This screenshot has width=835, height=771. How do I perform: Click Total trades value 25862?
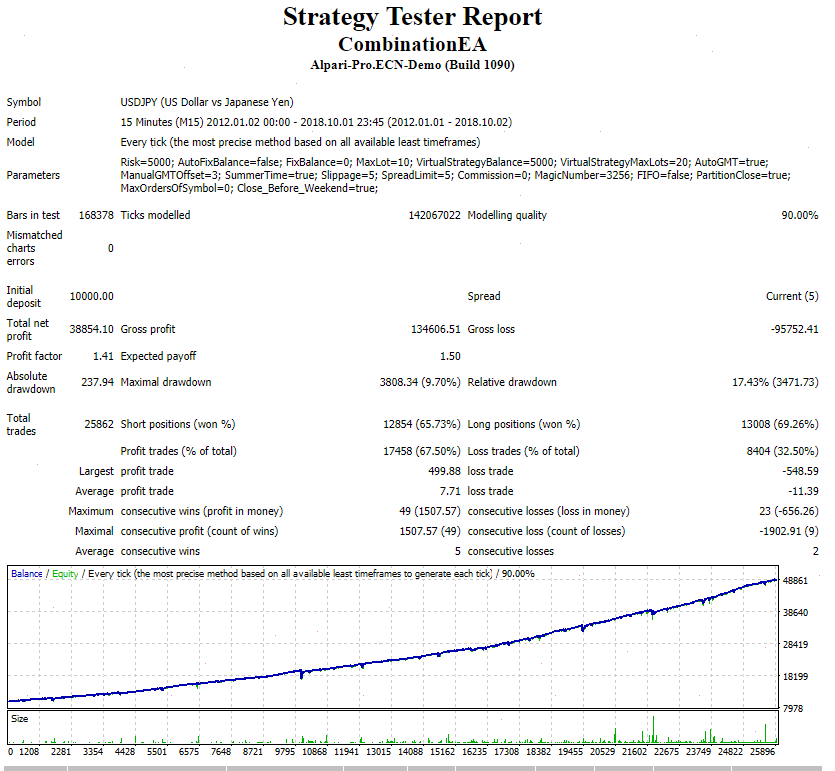pyautogui.click(x=99, y=424)
